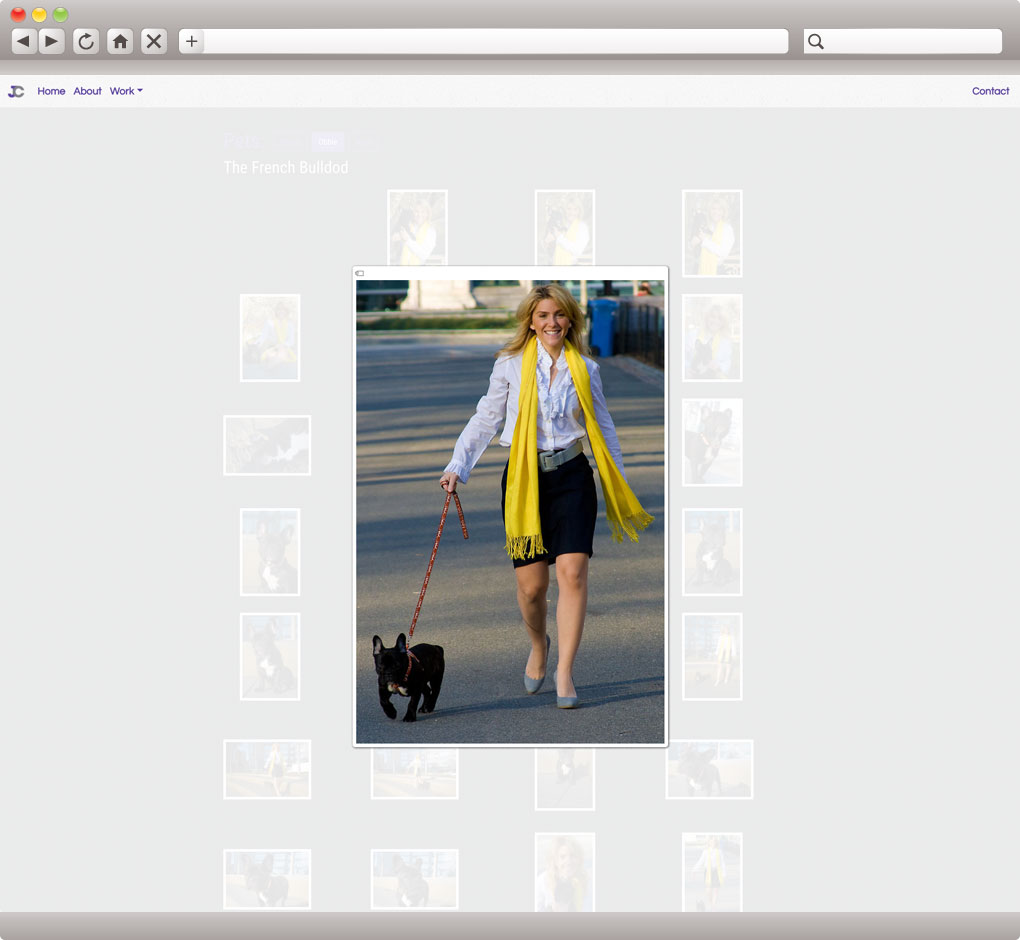This screenshot has width=1020, height=940.
Task: Open the landscape thumbnail at left middle
Action: click(267, 445)
